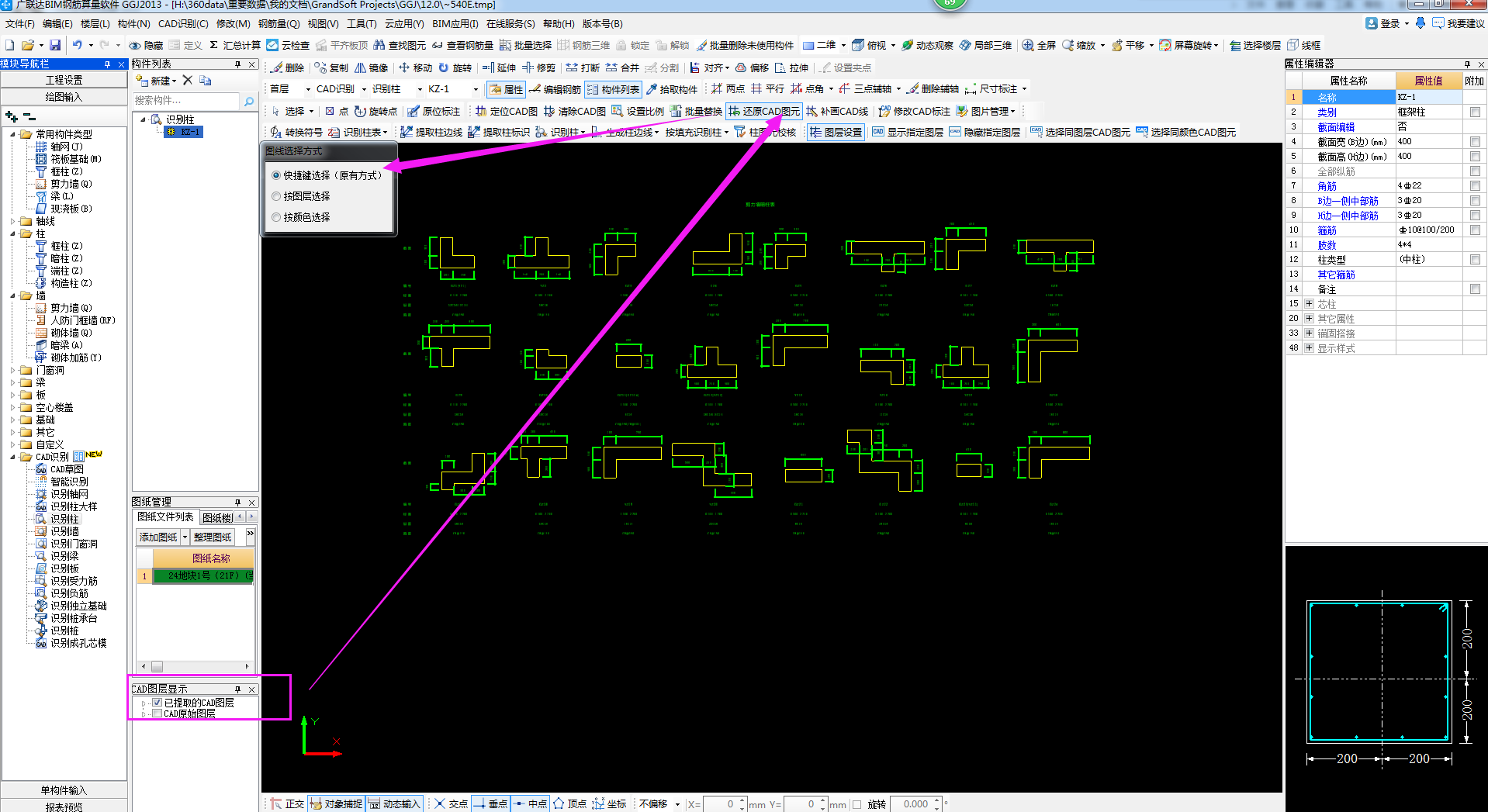Run 汇总计算 from the toolbar
The height and width of the screenshot is (812, 1488).
pos(235,45)
